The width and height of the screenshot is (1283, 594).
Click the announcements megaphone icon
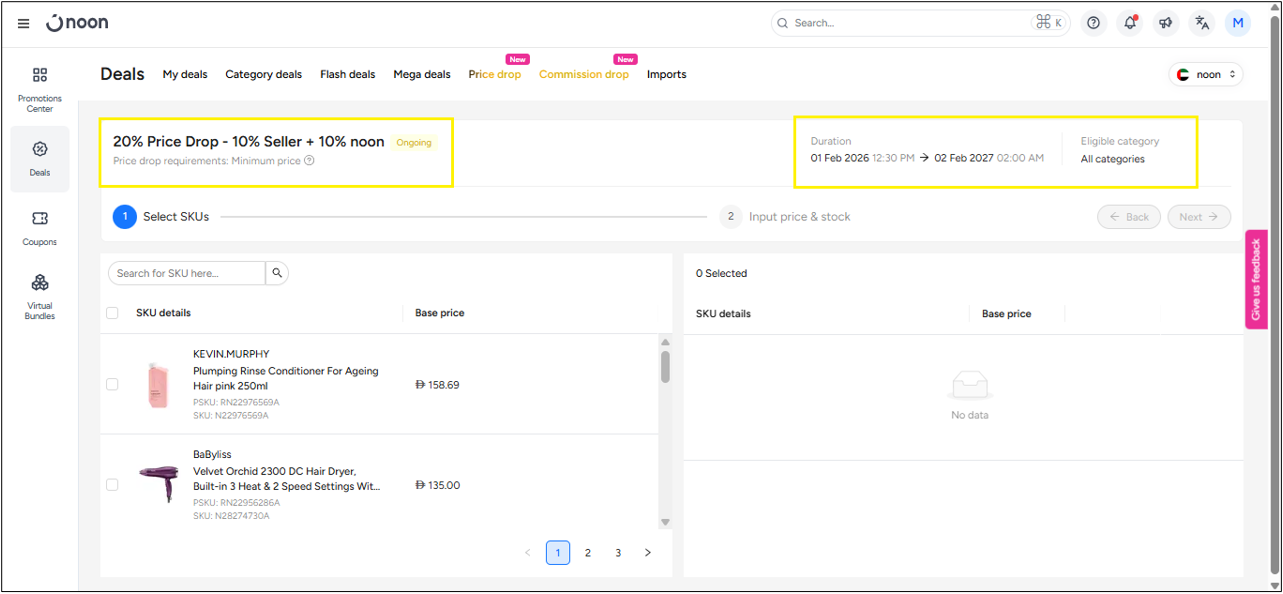tap(1166, 23)
